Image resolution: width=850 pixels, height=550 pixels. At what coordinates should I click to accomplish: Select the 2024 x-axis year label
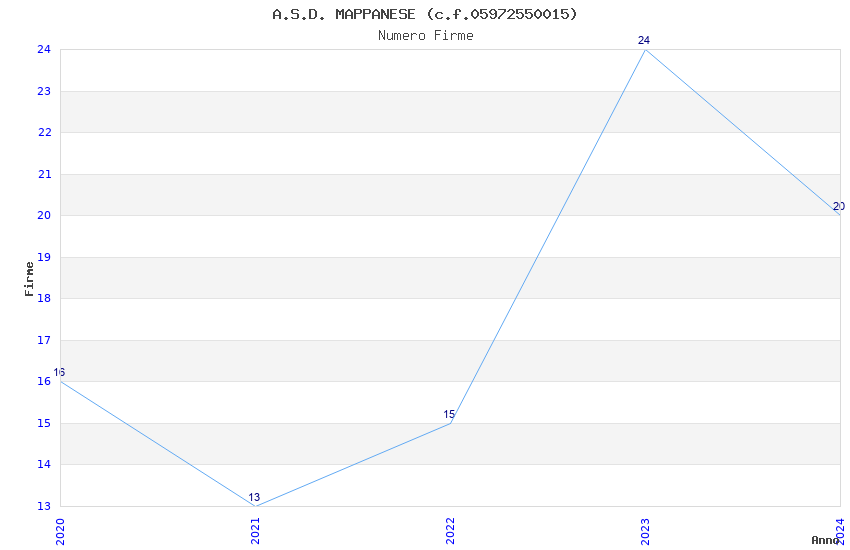pos(840,532)
